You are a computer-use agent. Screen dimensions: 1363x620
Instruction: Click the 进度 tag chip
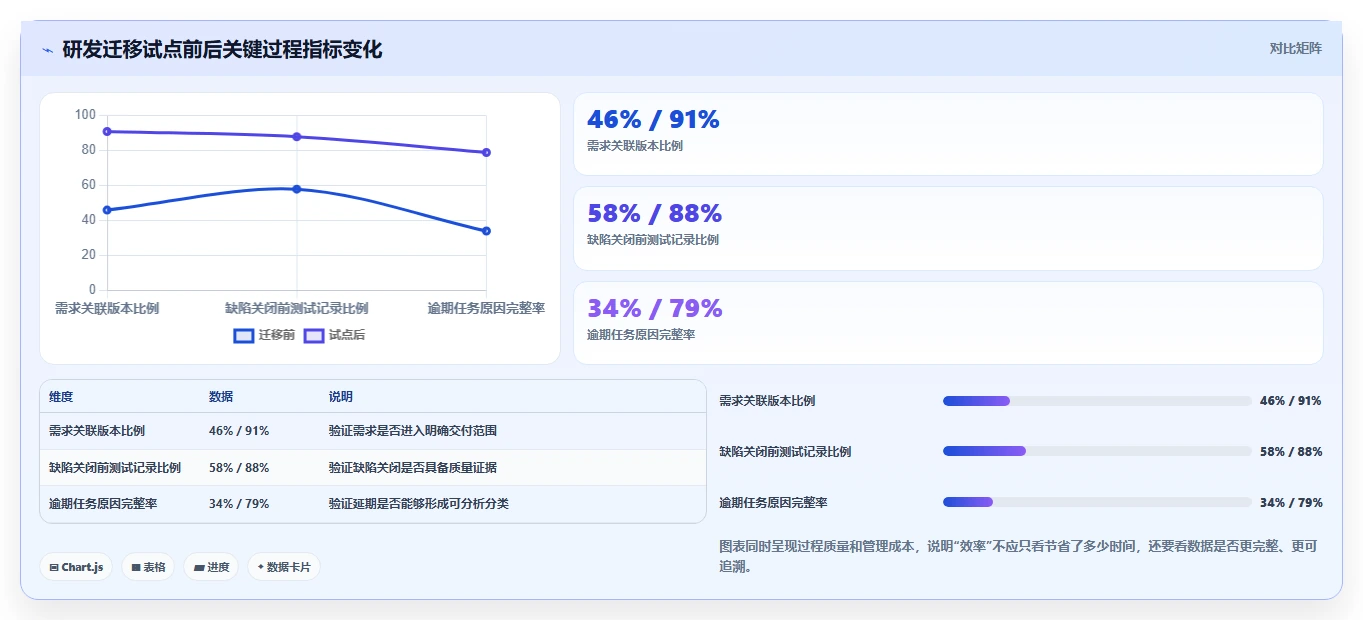[x=211, y=567]
